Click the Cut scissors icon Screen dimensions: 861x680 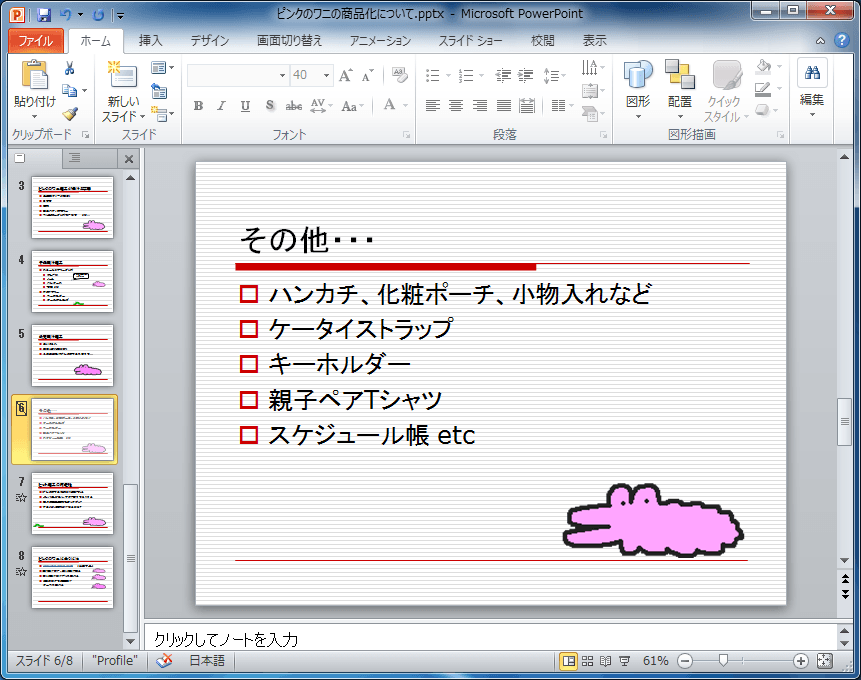pos(70,68)
